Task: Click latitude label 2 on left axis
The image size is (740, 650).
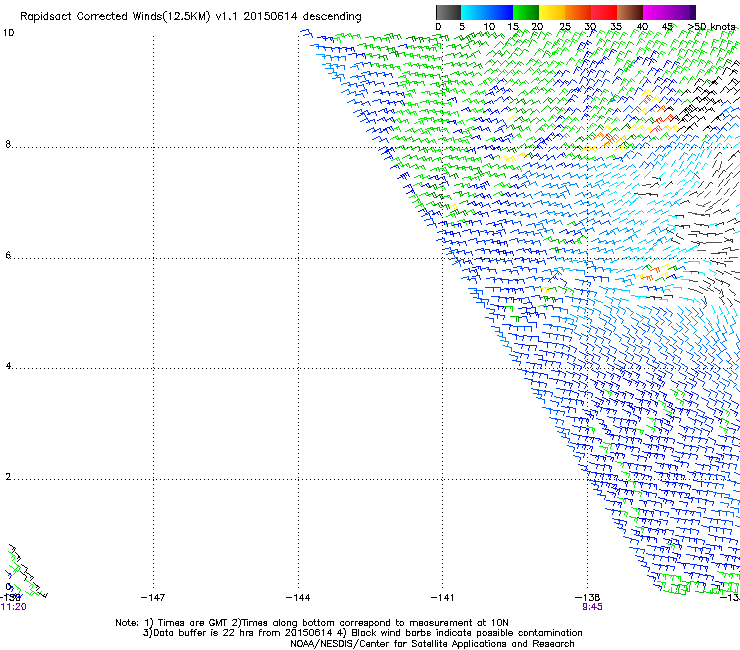Action: pyautogui.click(x=8, y=477)
